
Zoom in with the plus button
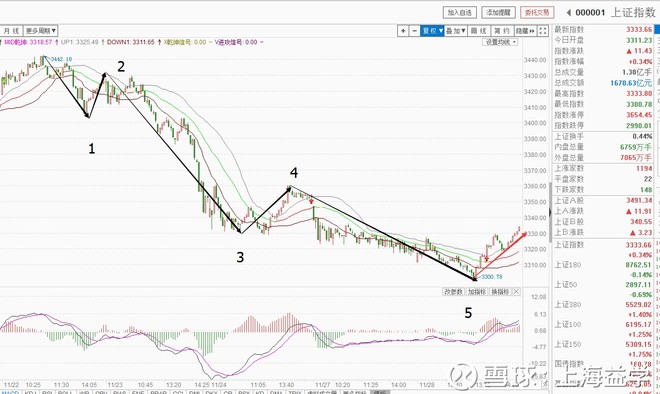coord(403,31)
